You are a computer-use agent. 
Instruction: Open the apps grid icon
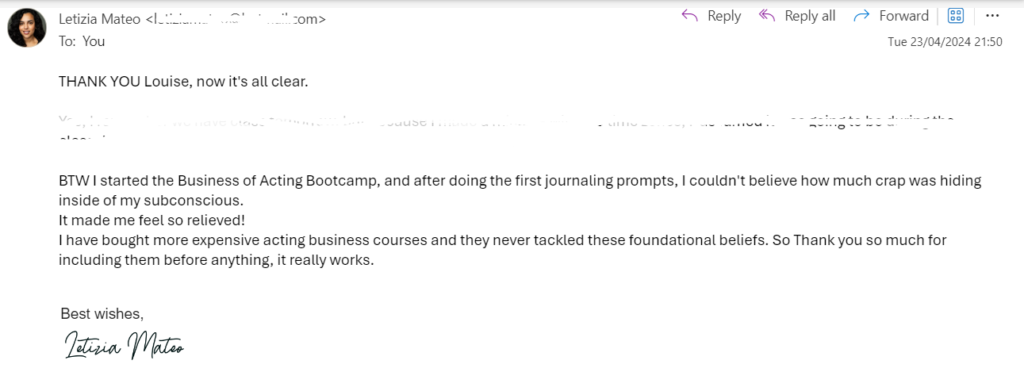(956, 16)
